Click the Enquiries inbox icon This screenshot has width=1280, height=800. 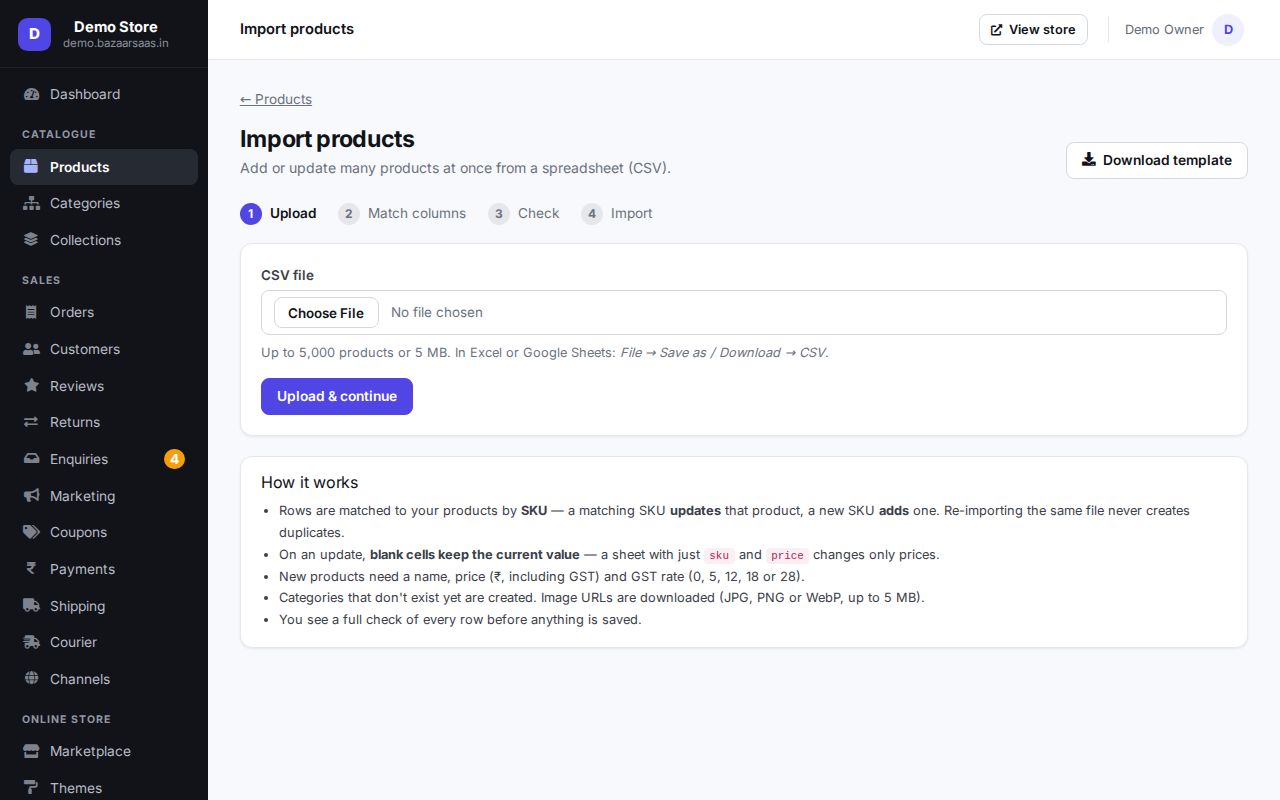pos(31,459)
